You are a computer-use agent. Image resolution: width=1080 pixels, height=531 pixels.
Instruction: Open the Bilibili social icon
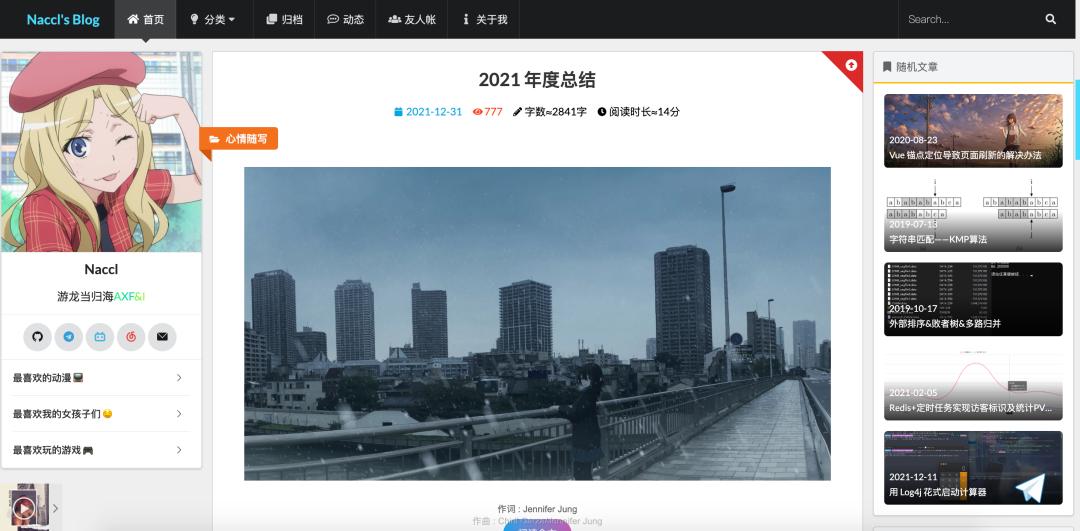tap(100, 337)
